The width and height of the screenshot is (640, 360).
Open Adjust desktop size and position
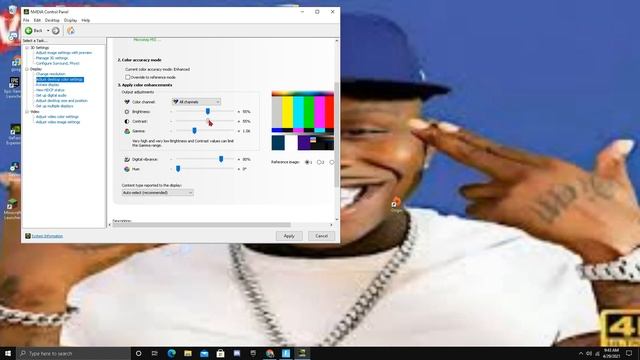[x=62, y=100]
